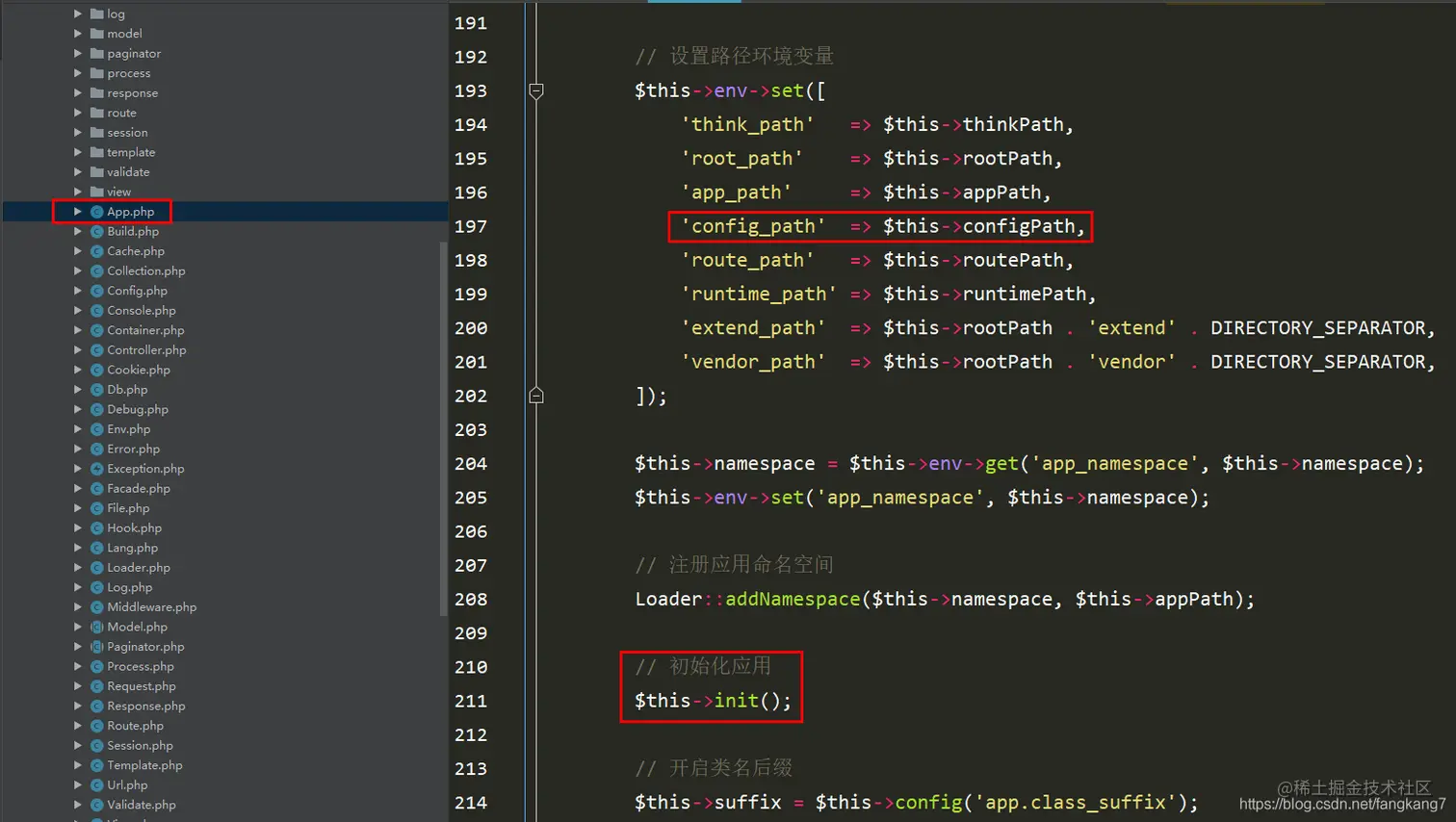Click the paginator folder icon
1456x822 pixels.
point(96,53)
